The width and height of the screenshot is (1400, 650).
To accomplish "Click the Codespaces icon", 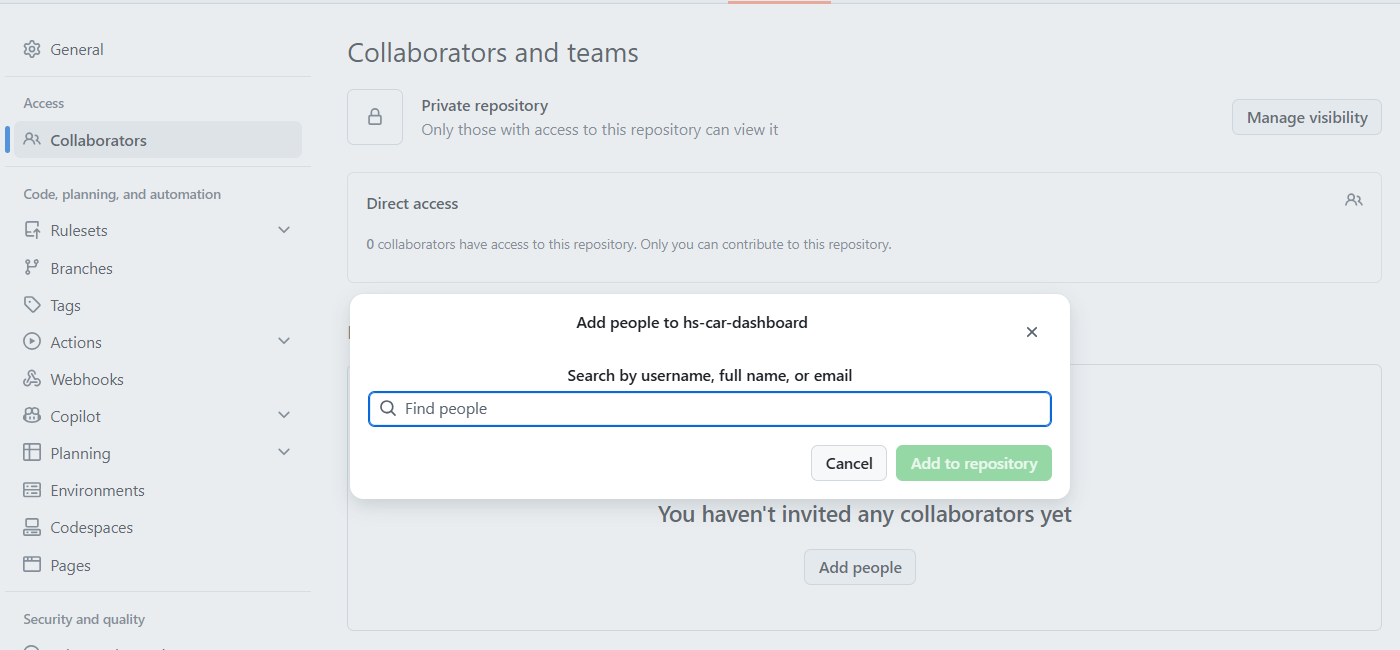I will [32, 527].
